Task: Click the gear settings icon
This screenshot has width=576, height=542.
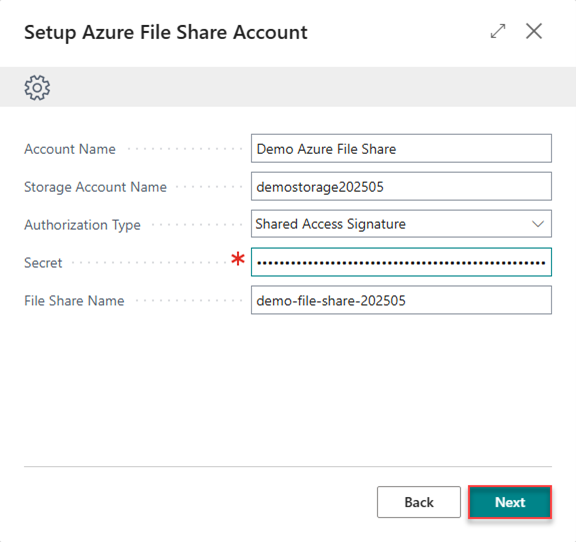Action: click(37, 87)
